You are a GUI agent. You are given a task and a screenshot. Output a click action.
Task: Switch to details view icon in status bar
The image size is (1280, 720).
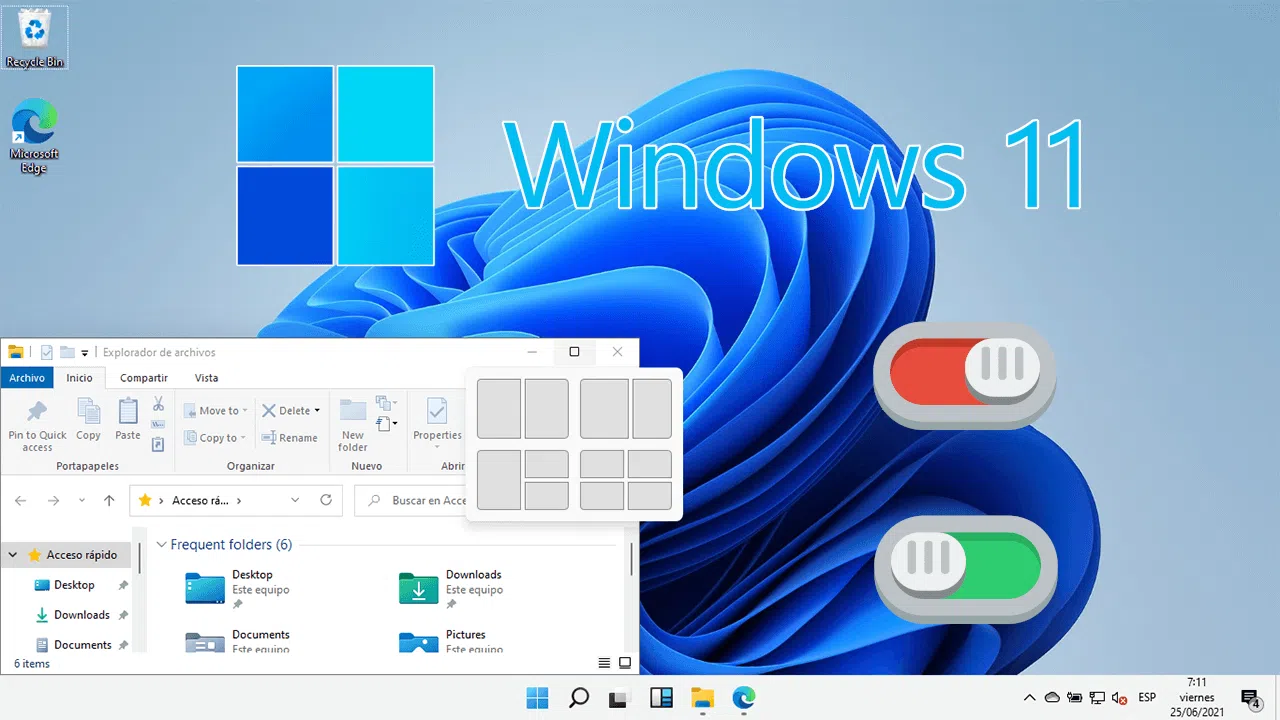point(604,663)
